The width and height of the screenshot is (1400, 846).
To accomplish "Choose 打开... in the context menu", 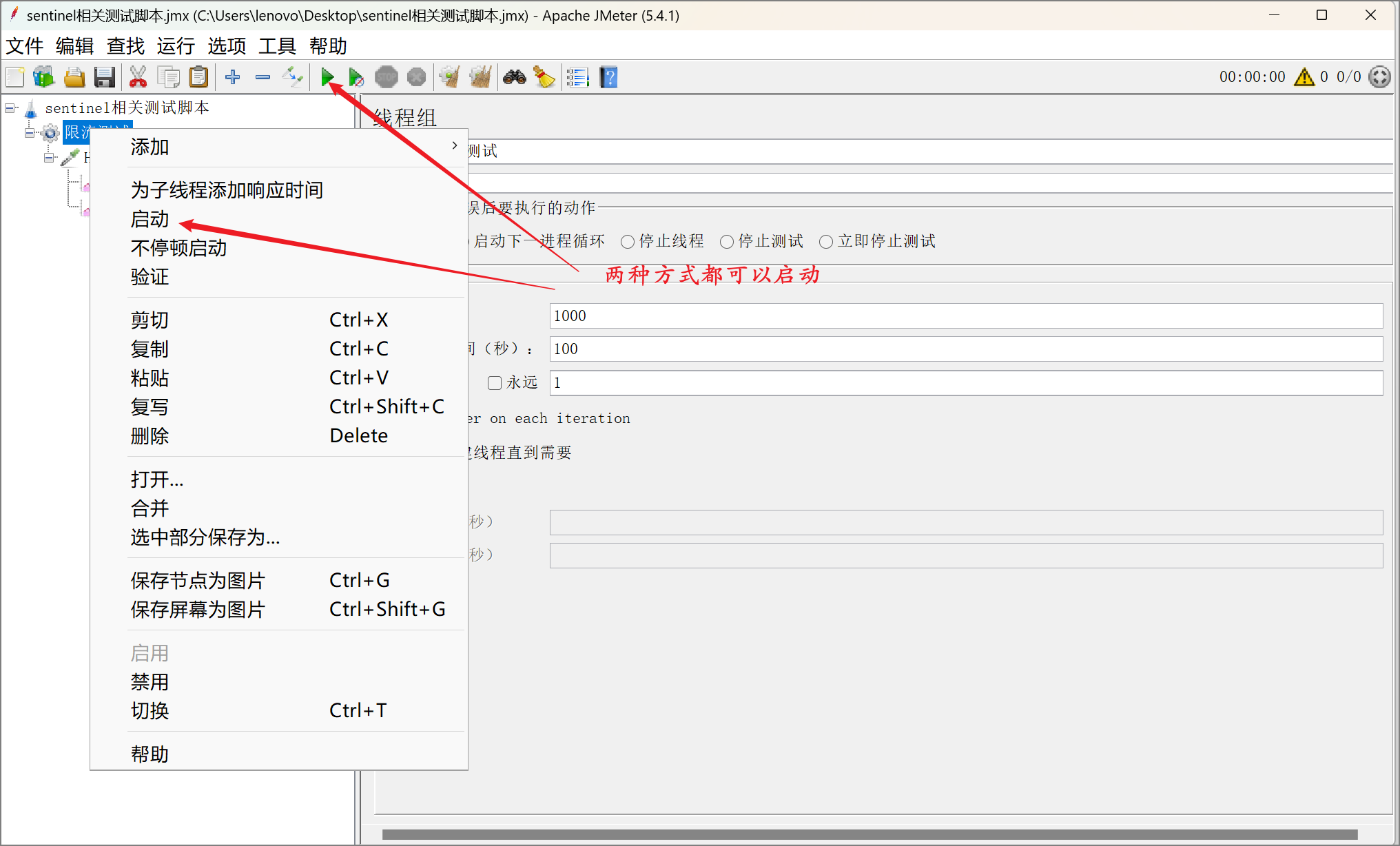I will [279, 479].
